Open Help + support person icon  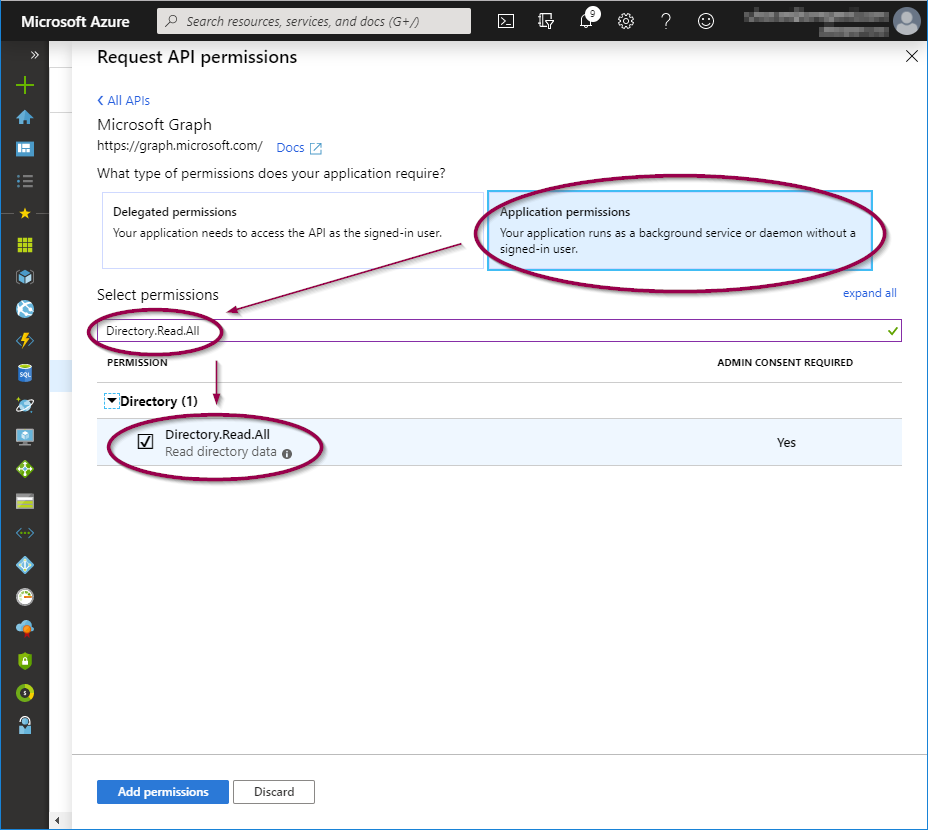point(25,725)
